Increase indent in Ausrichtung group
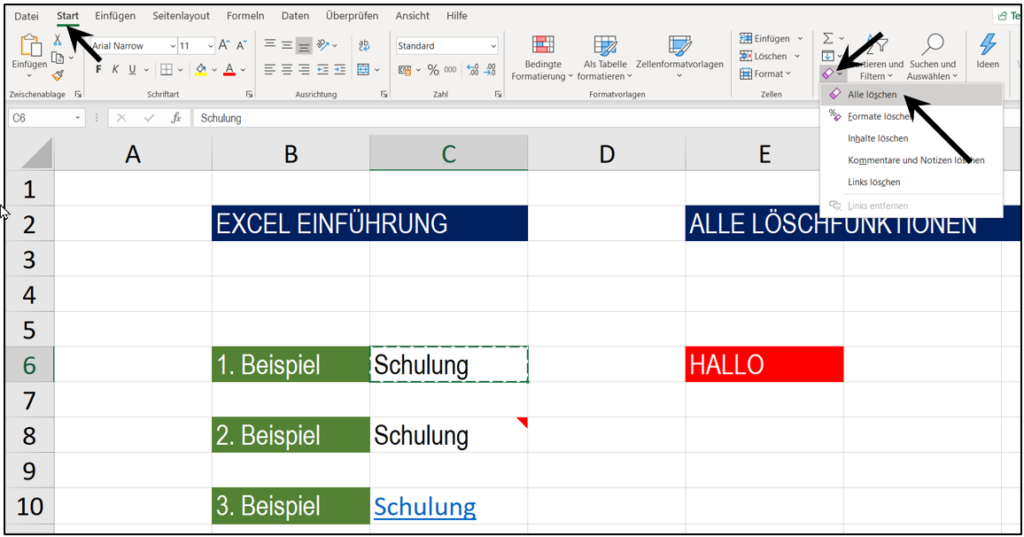Image resolution: width=1024 pixels, height=537 pixels. coord(340,69)
